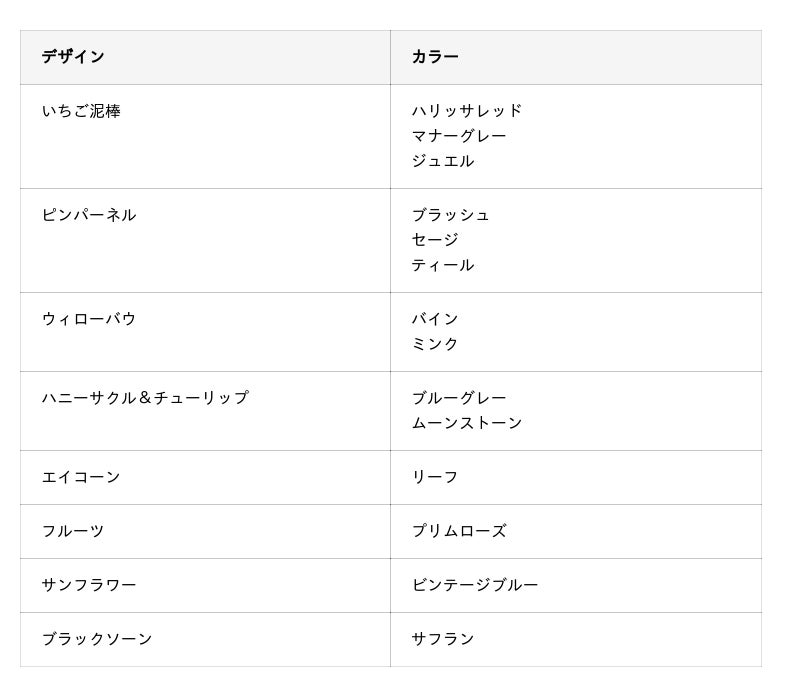The width and height of the screenshot is (800, 697).
Task: Click the ビンテージブルー color text
Action: point(475,585)
